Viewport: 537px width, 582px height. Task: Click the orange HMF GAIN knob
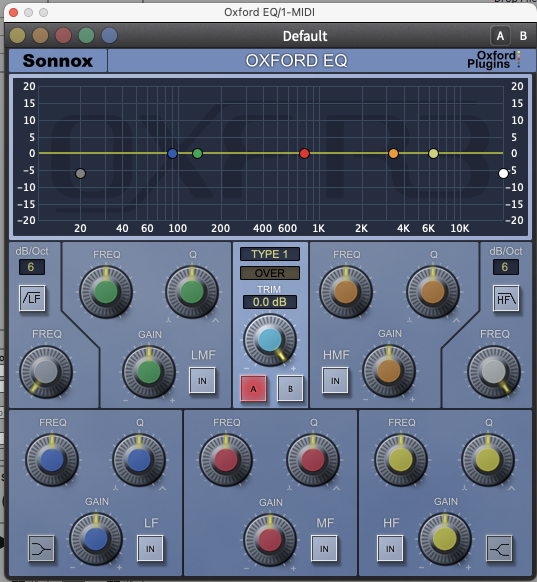[389, 371]
